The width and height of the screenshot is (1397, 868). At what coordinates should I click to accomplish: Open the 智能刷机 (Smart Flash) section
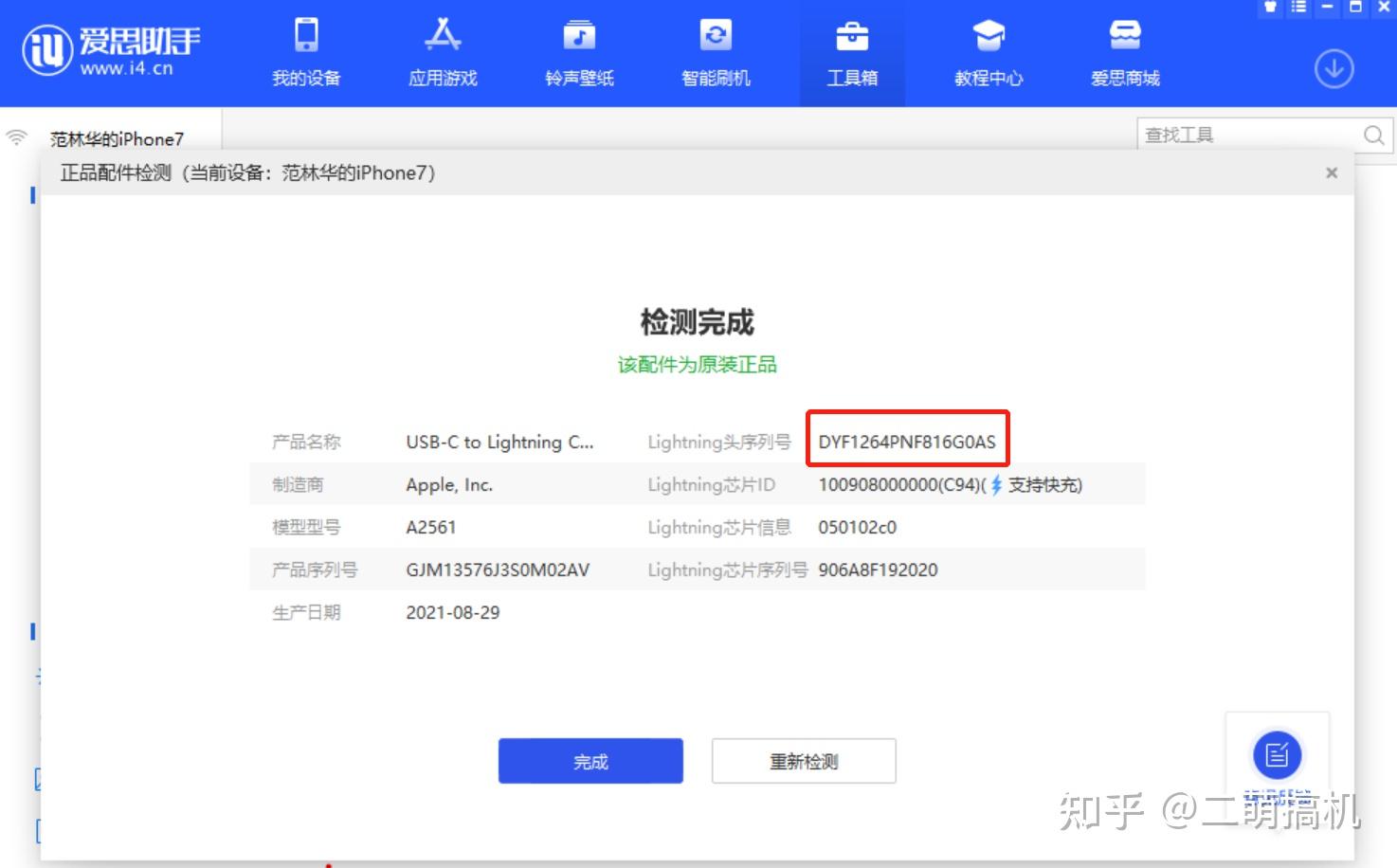[x=716, y=52]
